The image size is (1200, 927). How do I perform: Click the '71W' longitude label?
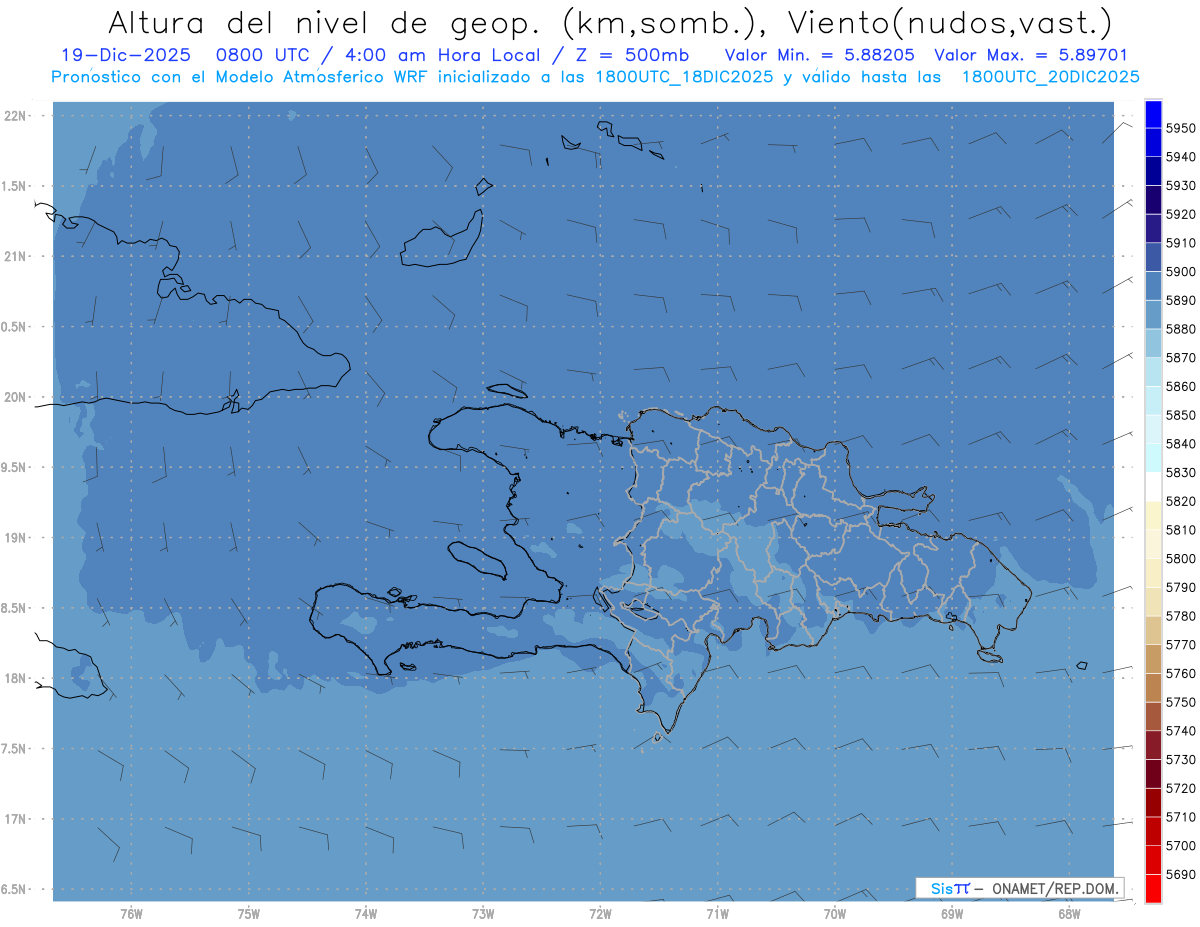pyautogui.click(x=717, y=913)
